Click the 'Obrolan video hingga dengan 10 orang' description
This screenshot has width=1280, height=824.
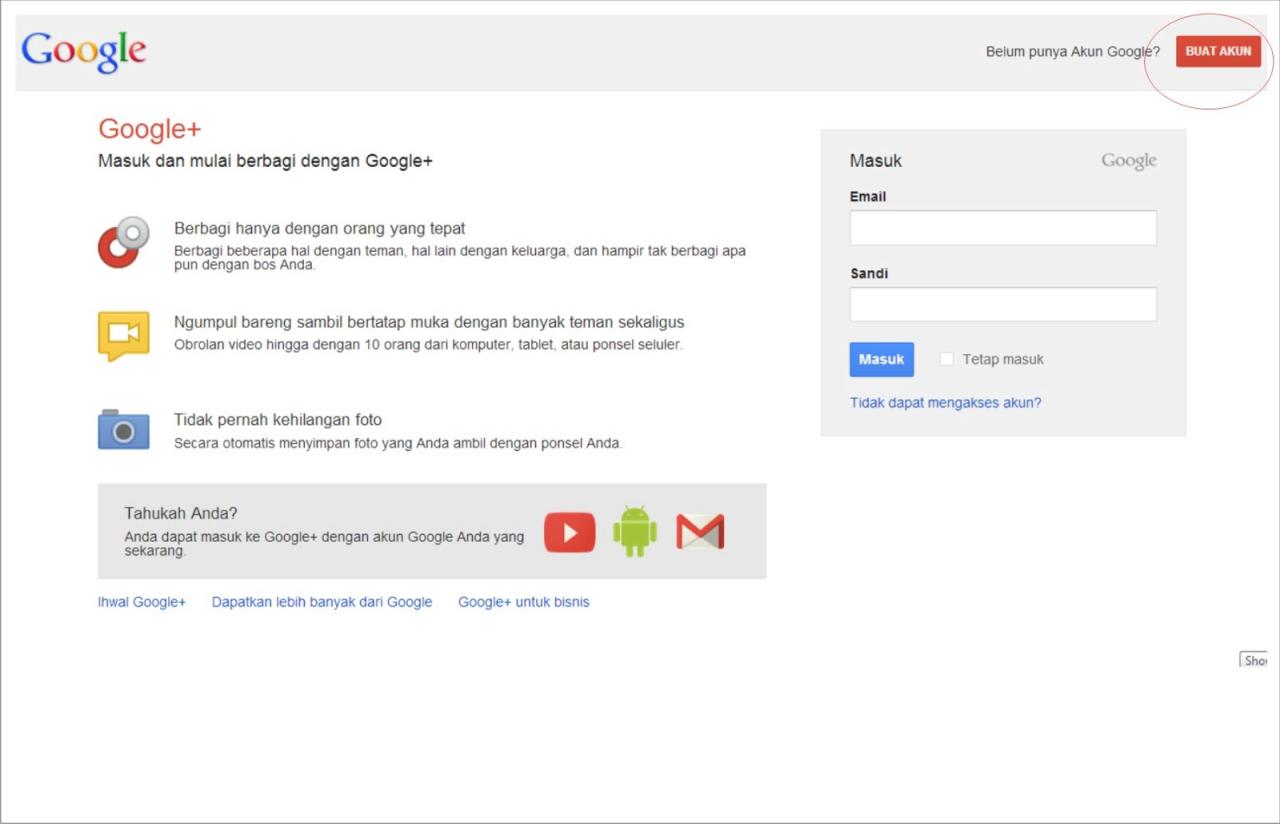coord(428,344)
